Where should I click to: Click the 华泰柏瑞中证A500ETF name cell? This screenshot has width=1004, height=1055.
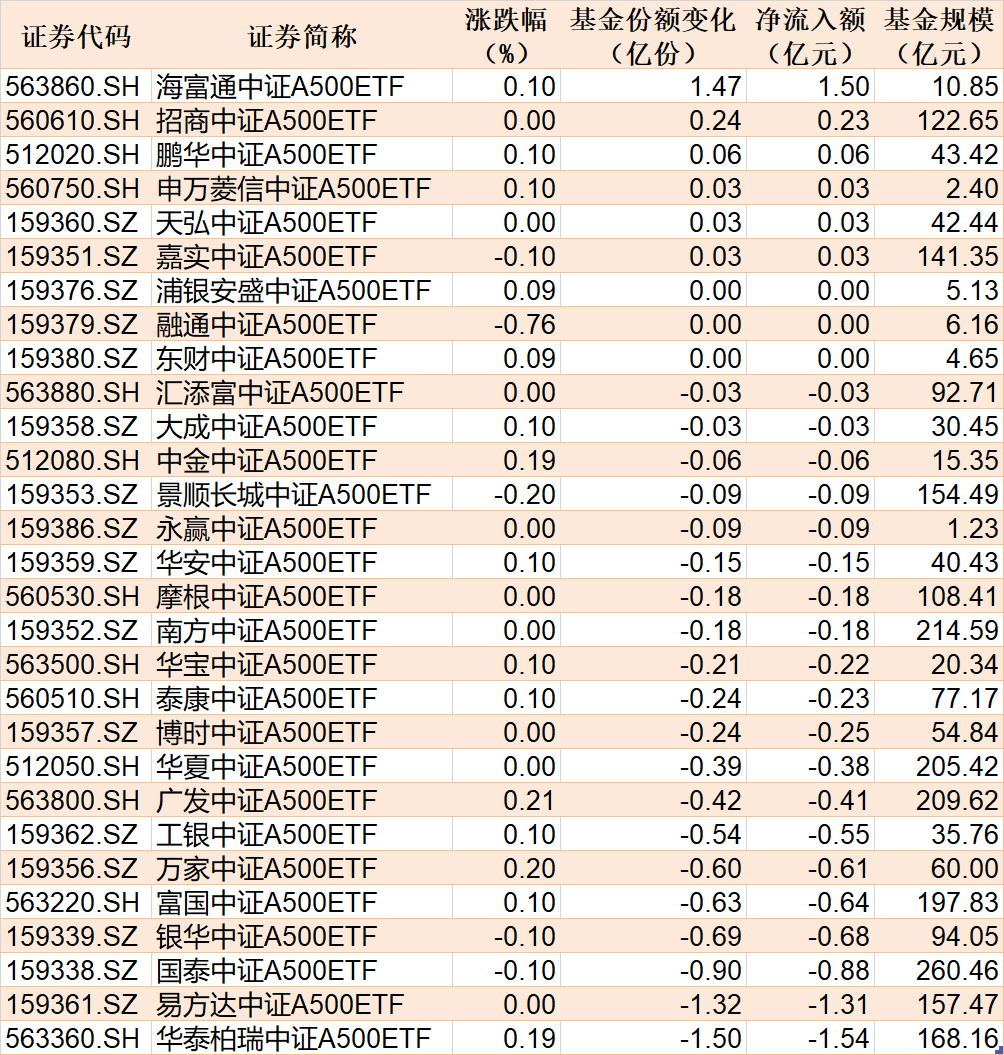293,1039
